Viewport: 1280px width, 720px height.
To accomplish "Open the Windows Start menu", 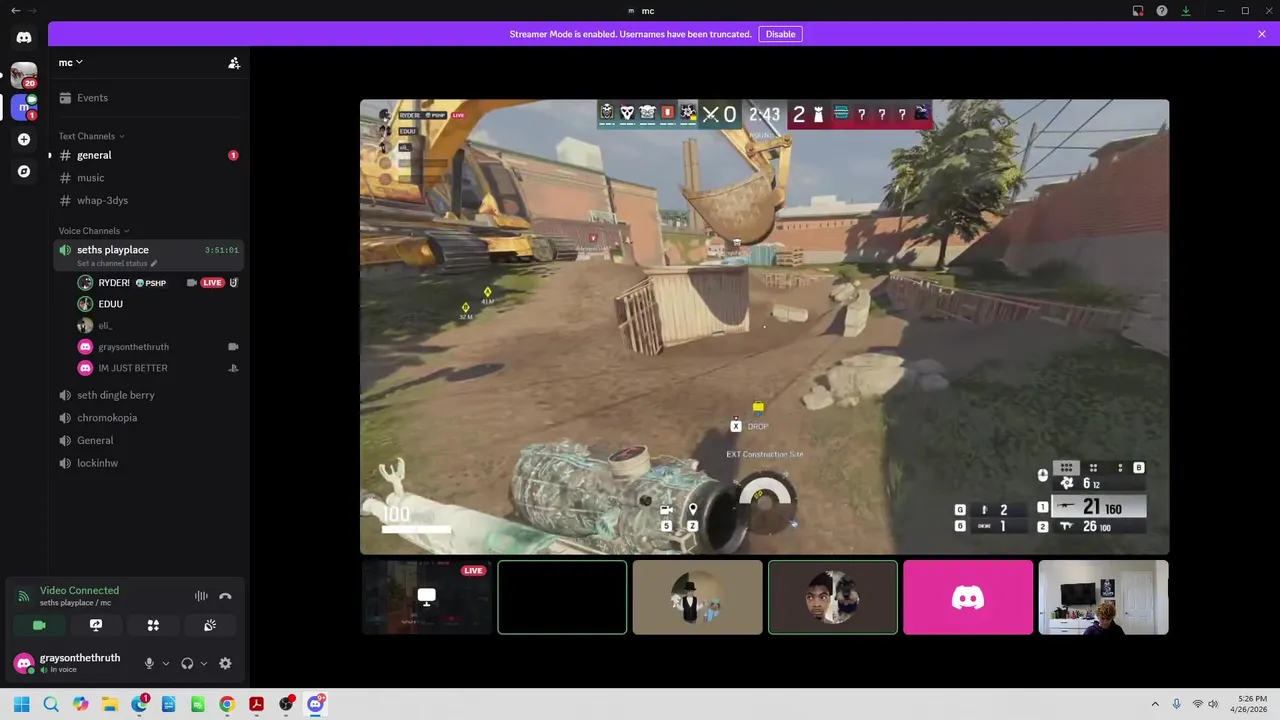I will pos(21,704).
